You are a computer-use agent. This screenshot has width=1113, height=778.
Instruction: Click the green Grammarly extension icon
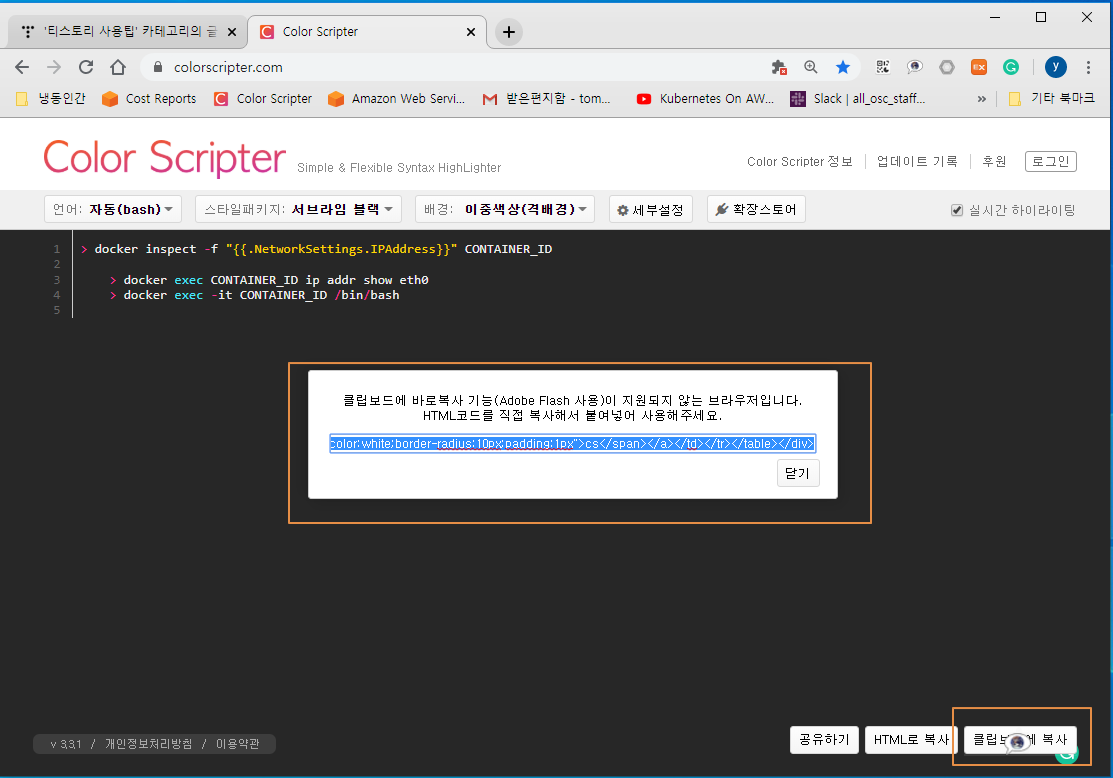click(x=1011, y=67)
